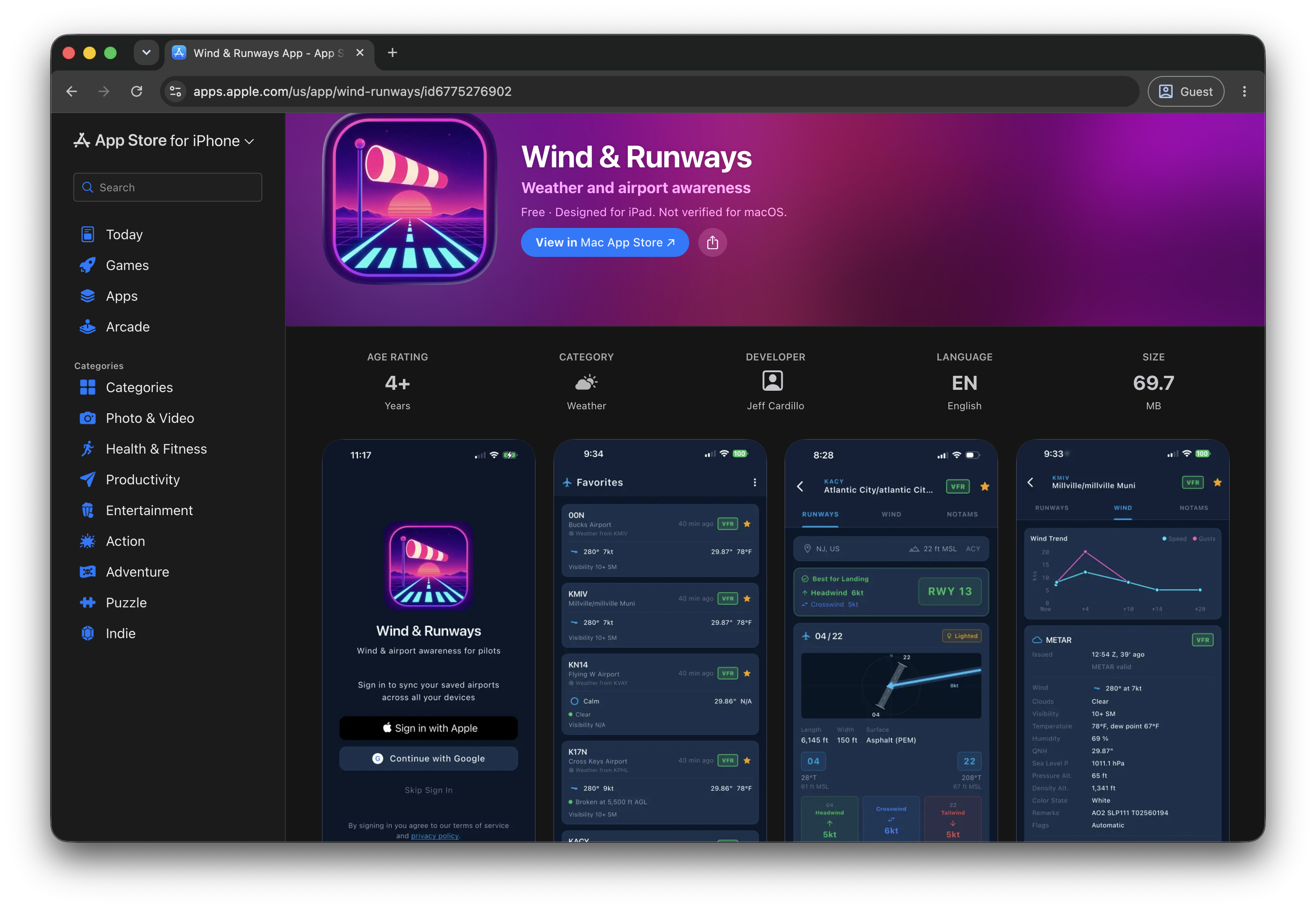Open the Millville wind trend screenshot
1316x909 pixels.
point(1122,640)
